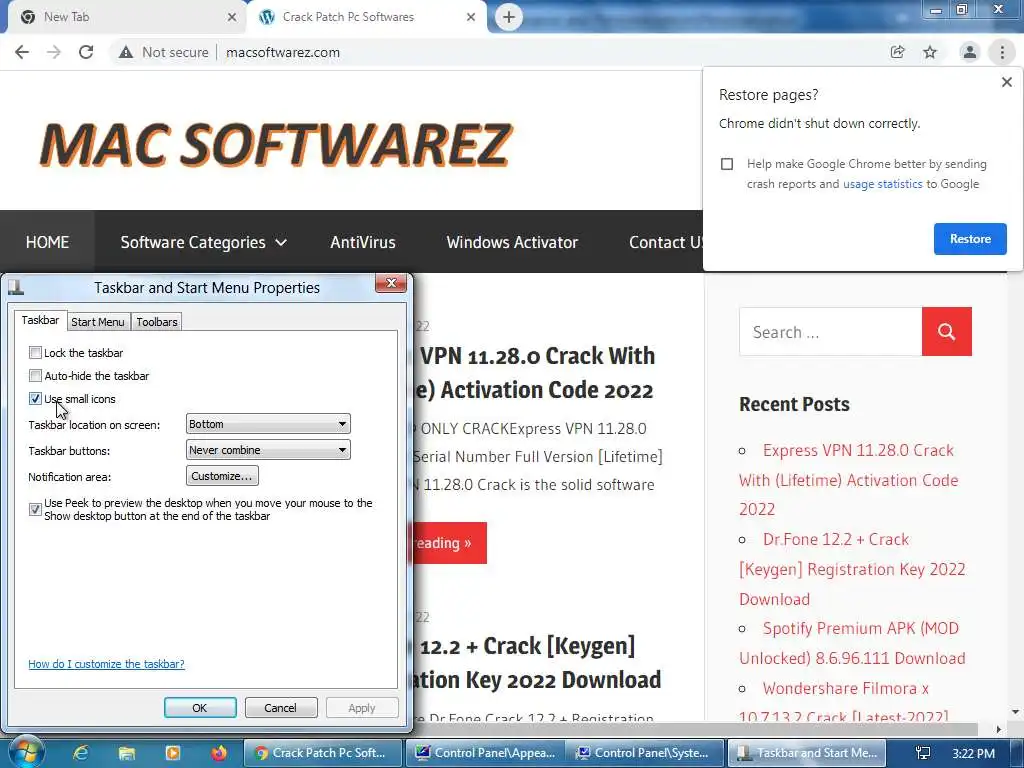Open Wondershare Filmora x recent post link
The height and width of the screenshot is (768, 1024).
844,703
